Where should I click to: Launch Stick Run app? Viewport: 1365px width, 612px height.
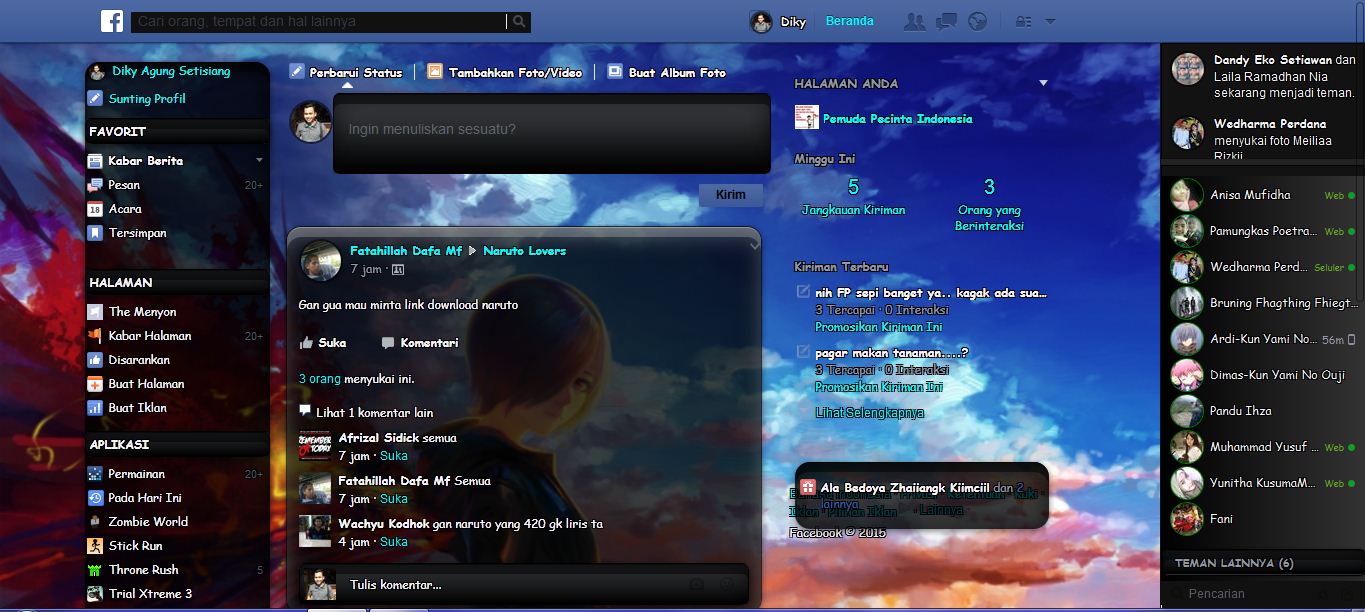(135, 546)
